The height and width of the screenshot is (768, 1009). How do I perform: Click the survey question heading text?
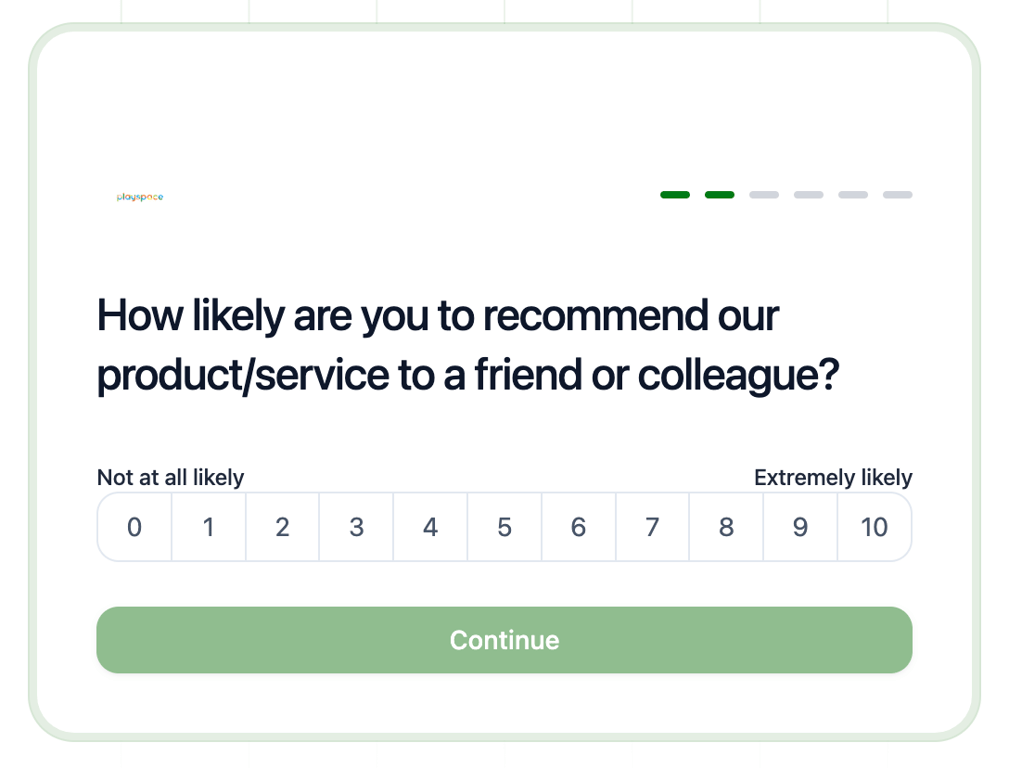[468, 344]
